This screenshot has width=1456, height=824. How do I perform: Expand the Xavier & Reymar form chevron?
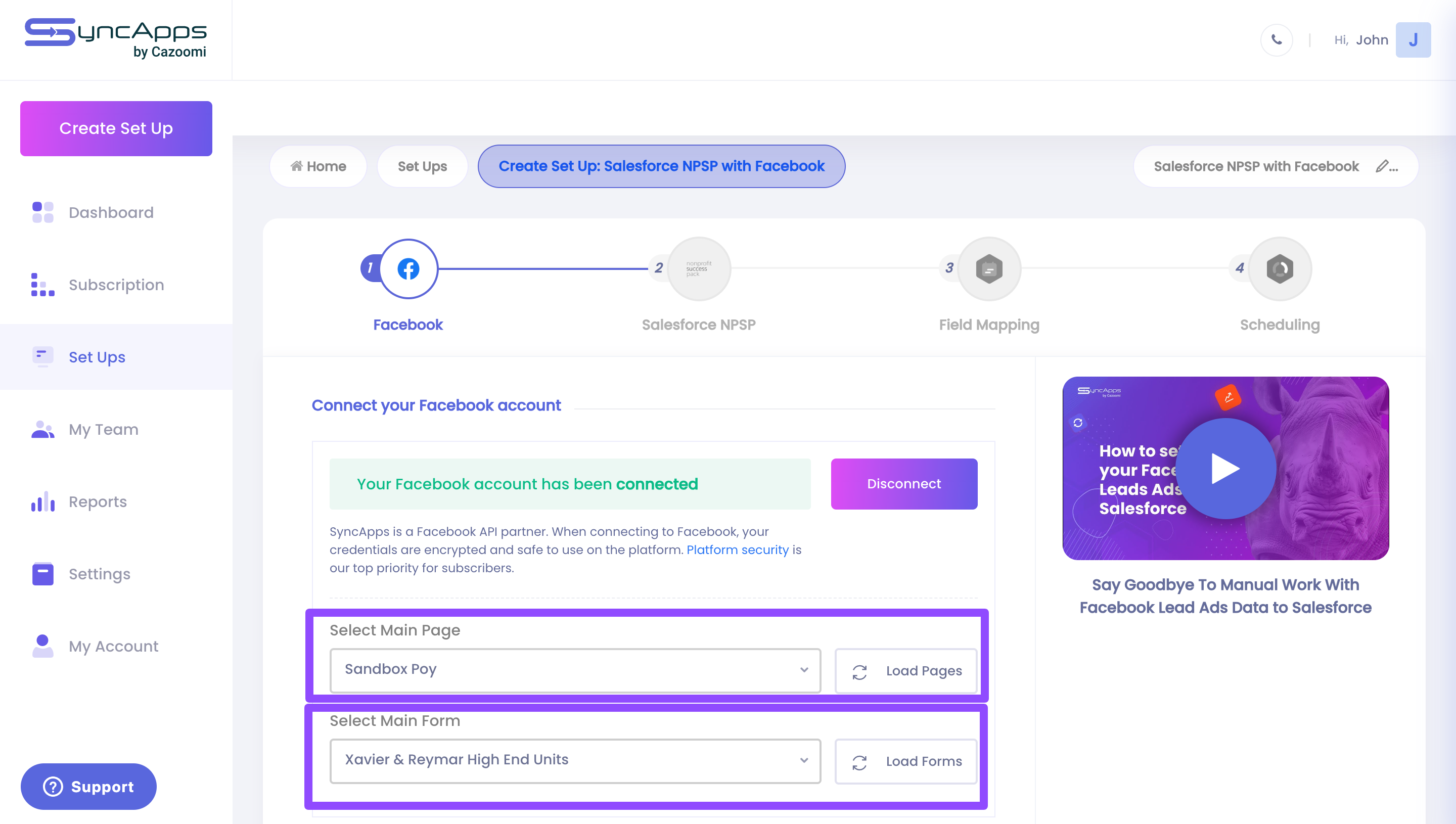804,761
